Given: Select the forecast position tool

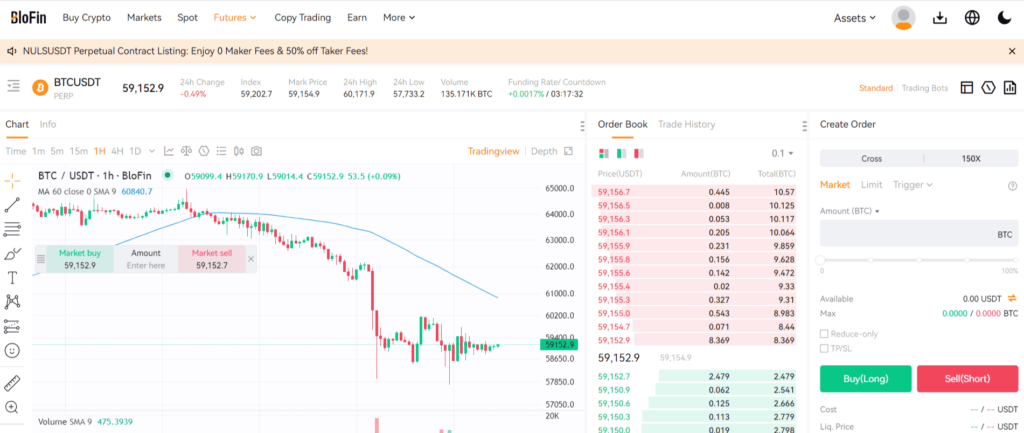Looking at the screenshot, I should pyautogui.click(x=12, y=326).
